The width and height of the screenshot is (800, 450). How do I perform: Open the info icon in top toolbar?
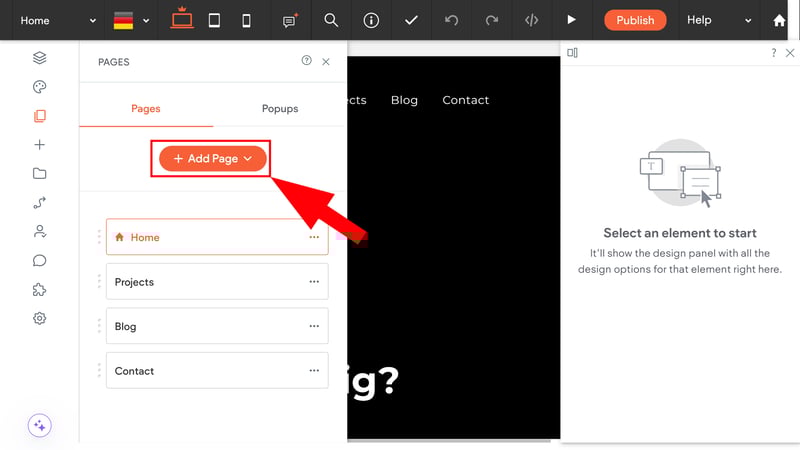[371, 20]
